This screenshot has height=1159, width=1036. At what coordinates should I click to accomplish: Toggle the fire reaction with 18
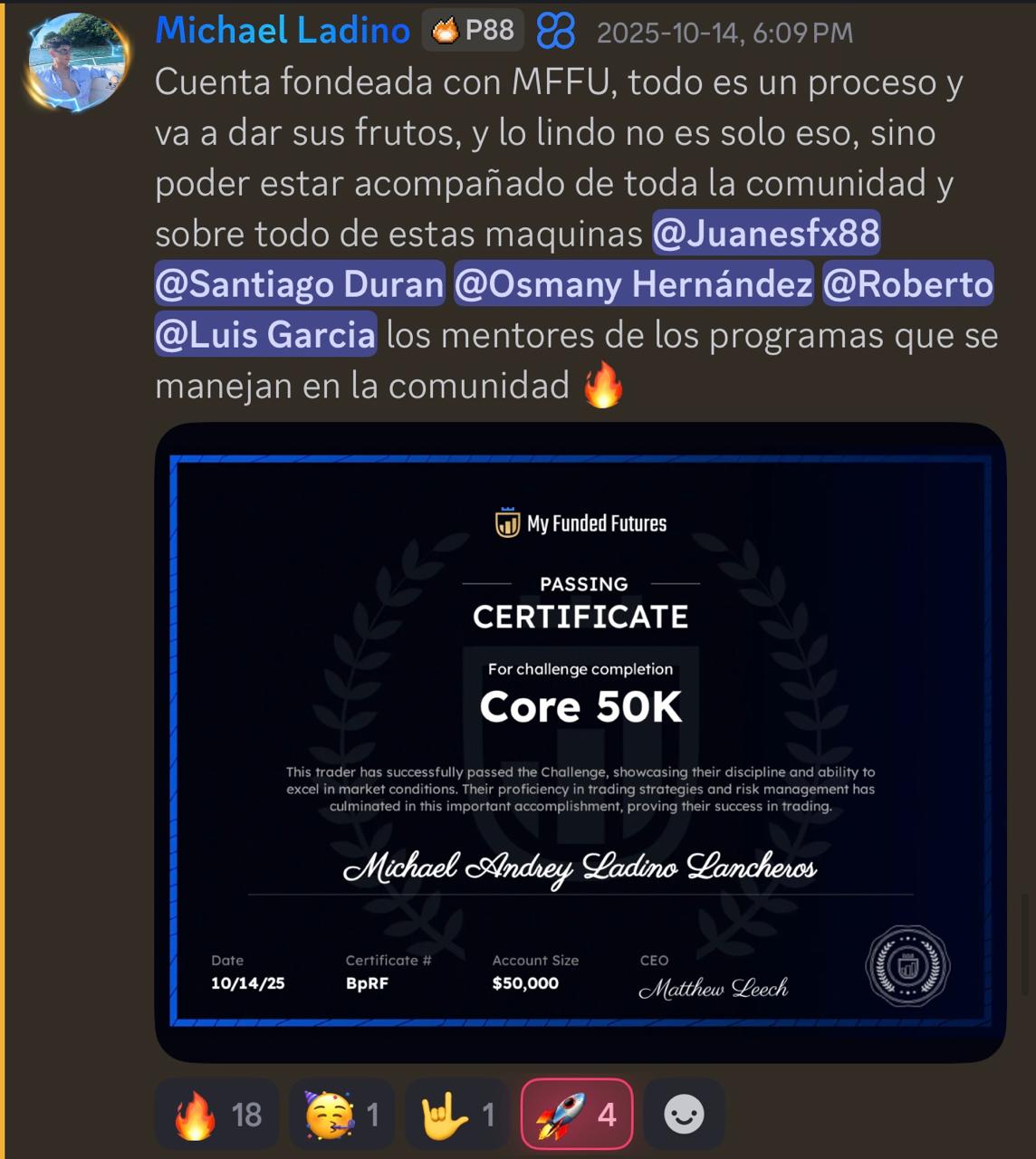(x=216, y=1115)
